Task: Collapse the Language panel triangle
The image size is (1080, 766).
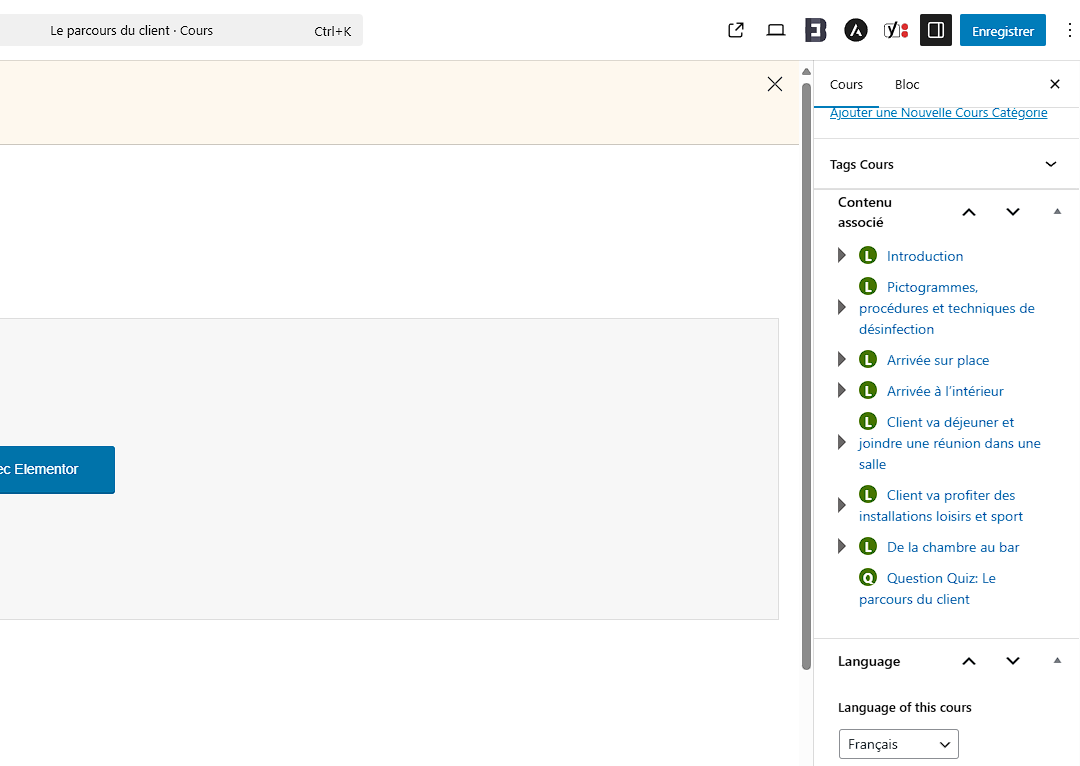Action: (1057, 660)
